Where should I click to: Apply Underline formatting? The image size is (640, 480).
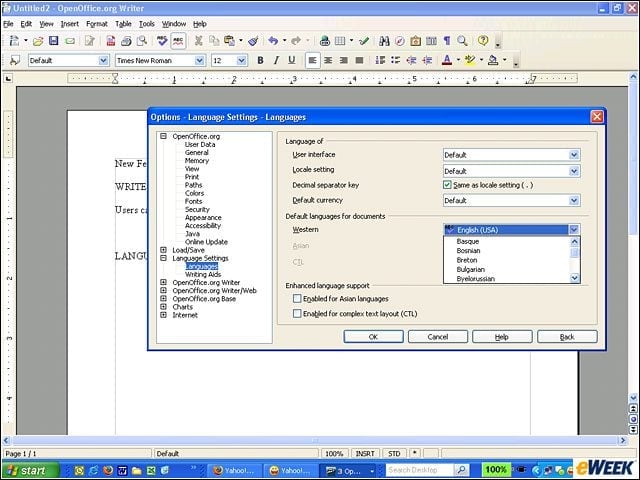(x=291, y=60)
